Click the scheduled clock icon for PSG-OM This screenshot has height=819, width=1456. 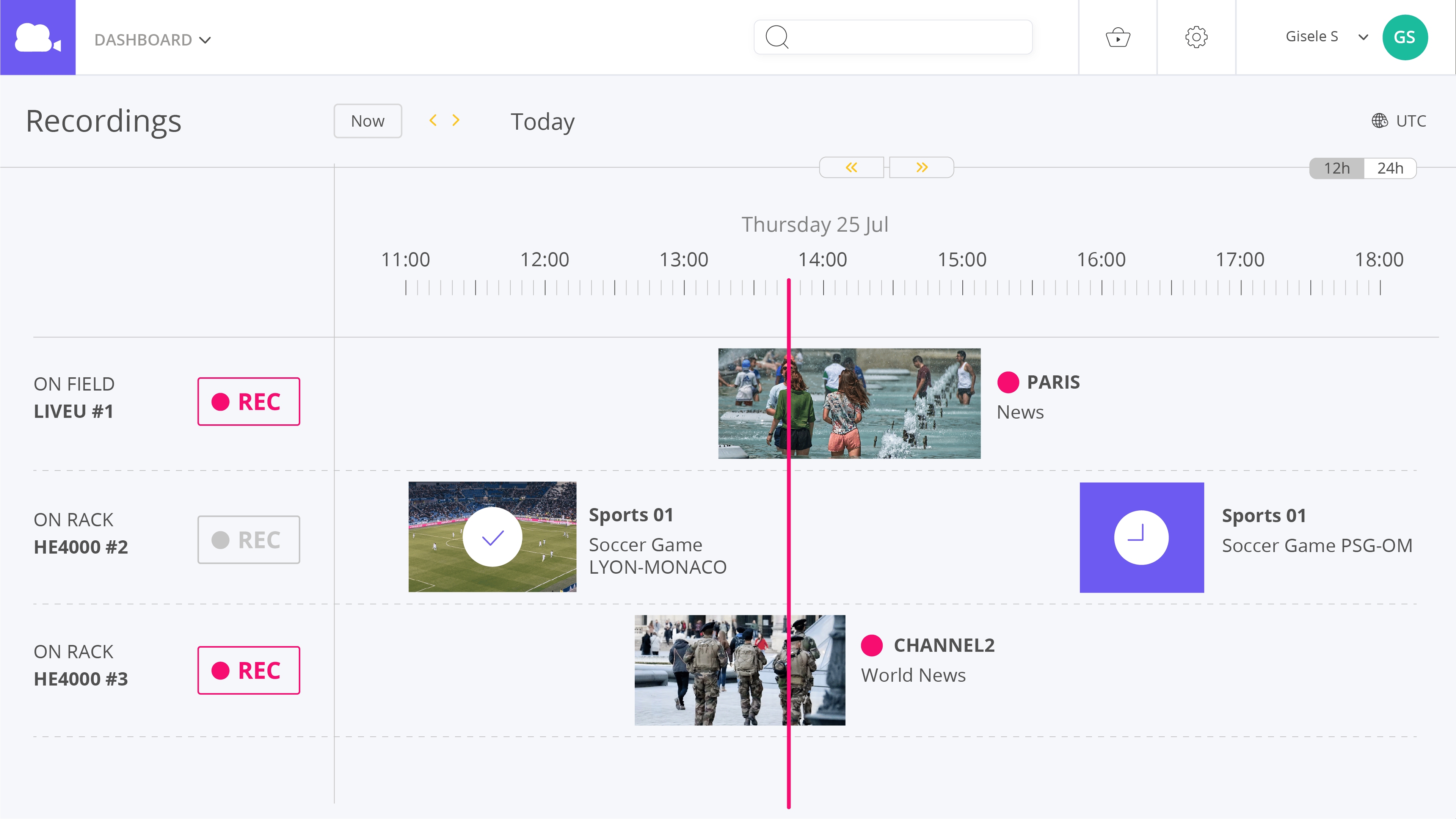[1141, 537]
